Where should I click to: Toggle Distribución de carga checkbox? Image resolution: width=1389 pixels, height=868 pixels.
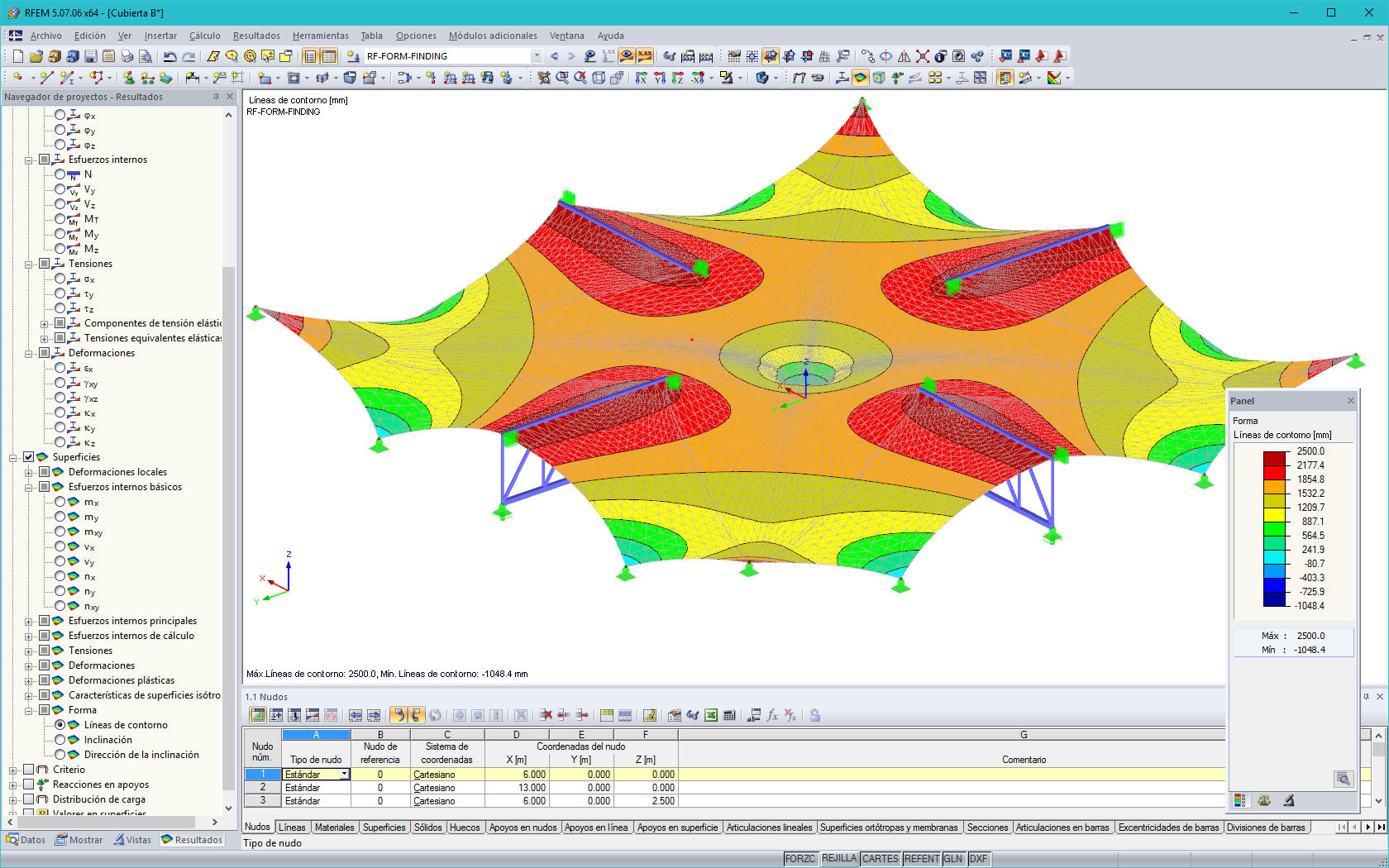point(29,799)
